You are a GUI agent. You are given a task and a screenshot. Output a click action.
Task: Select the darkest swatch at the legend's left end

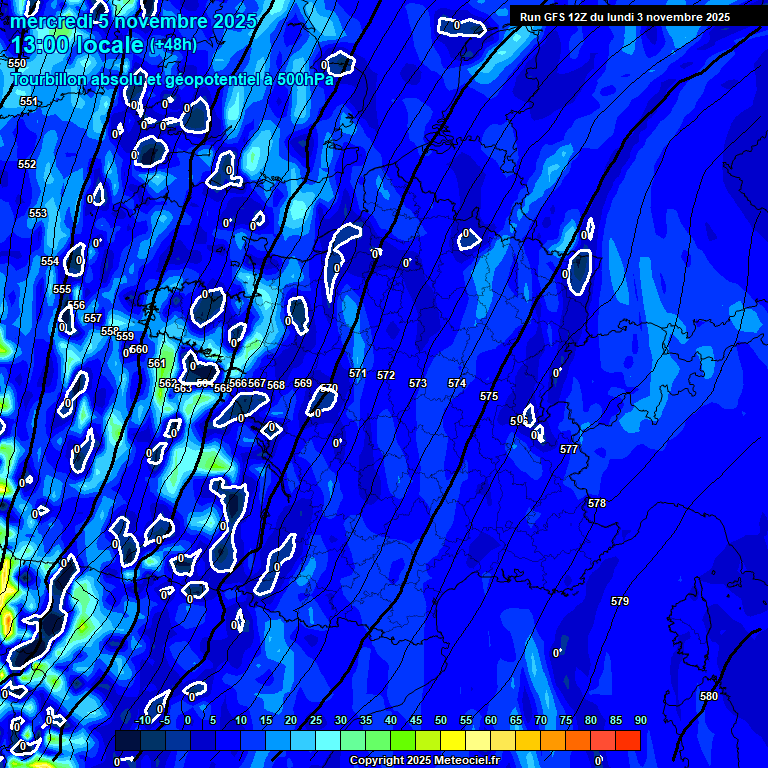tap(127, 740)
